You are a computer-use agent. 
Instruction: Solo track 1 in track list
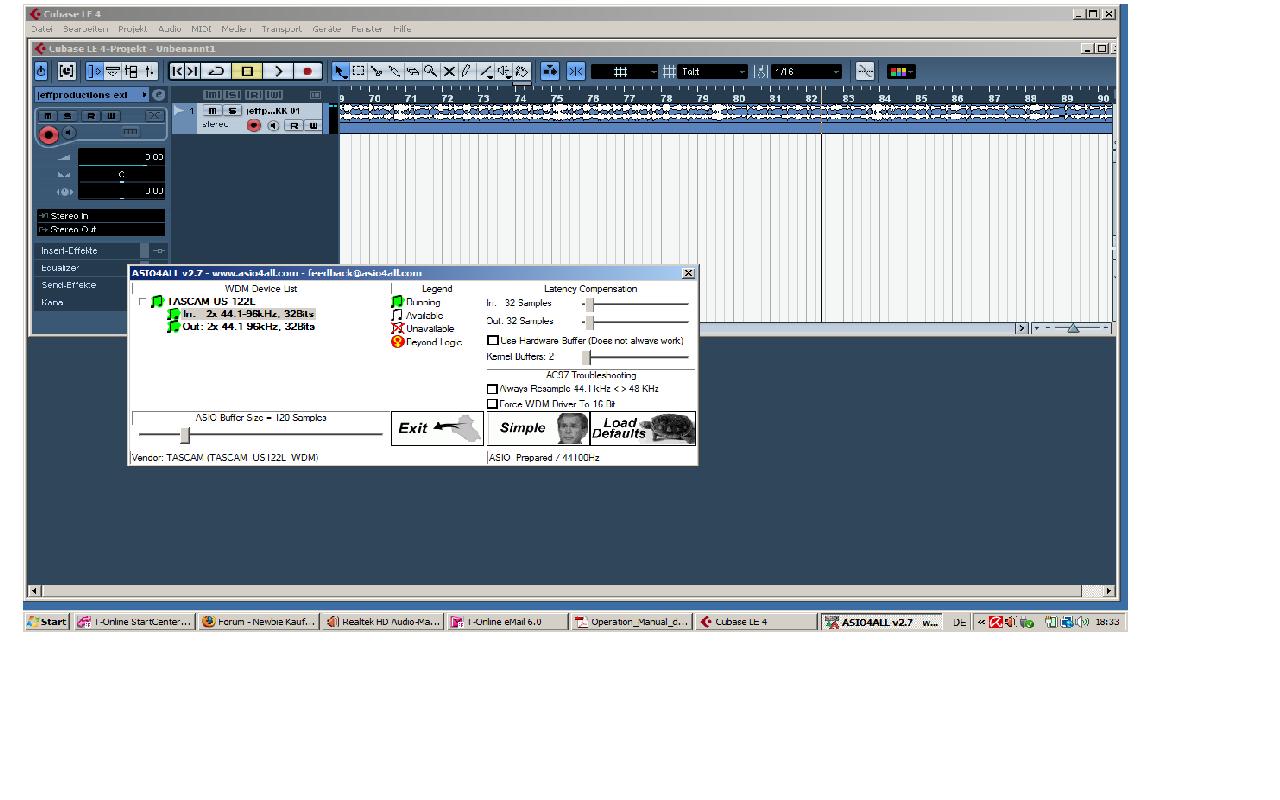pos(232,111)
